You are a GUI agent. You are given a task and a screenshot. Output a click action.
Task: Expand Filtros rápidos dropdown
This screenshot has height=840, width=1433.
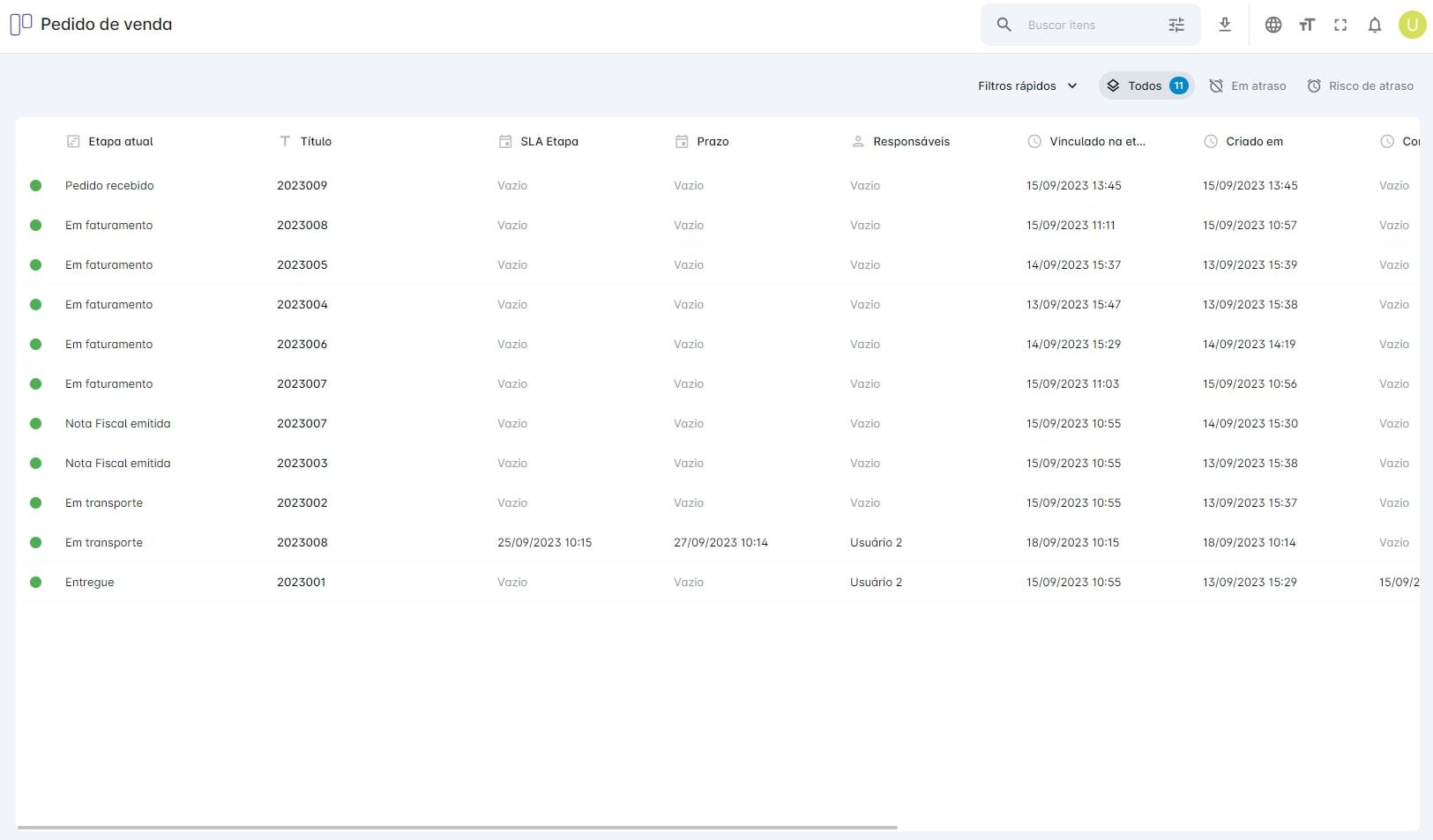(1027, 85)
